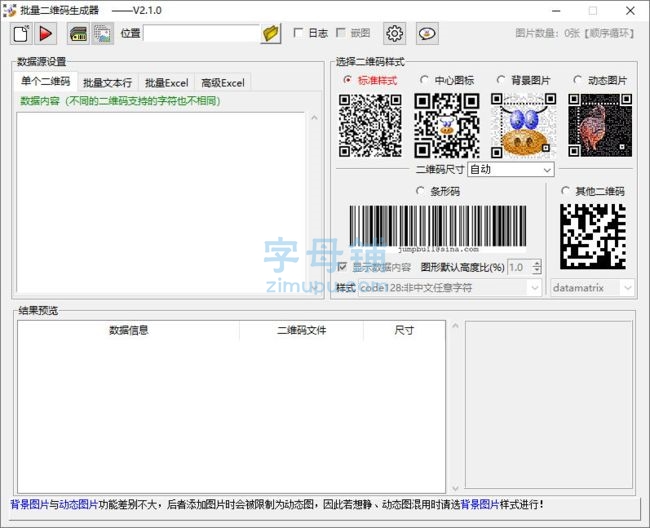Open the yellow folder browse icon

[271, 33]
